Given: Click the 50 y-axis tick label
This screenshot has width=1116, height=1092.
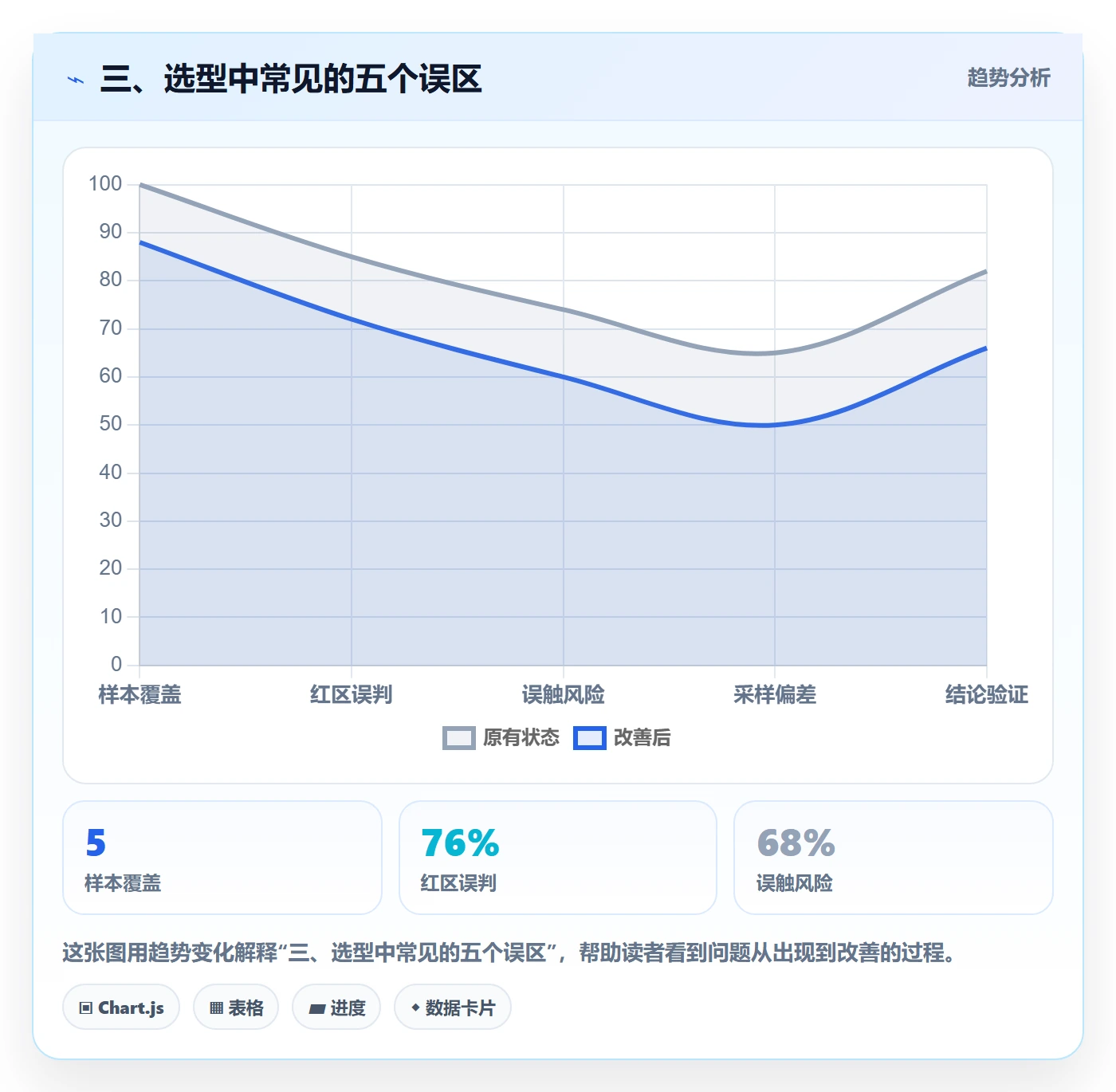Looking at the screenshot, I should click(x=111, y=424).
